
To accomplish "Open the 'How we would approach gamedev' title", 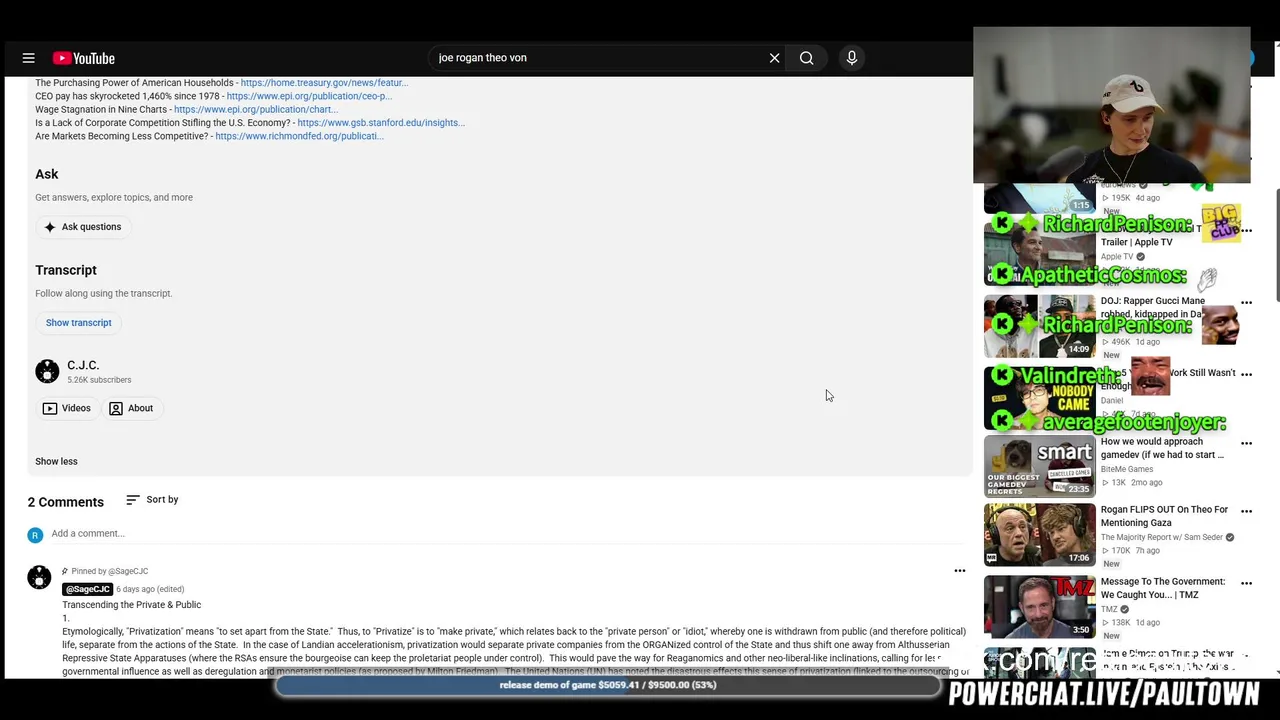I will click(x=1162, y=448).
